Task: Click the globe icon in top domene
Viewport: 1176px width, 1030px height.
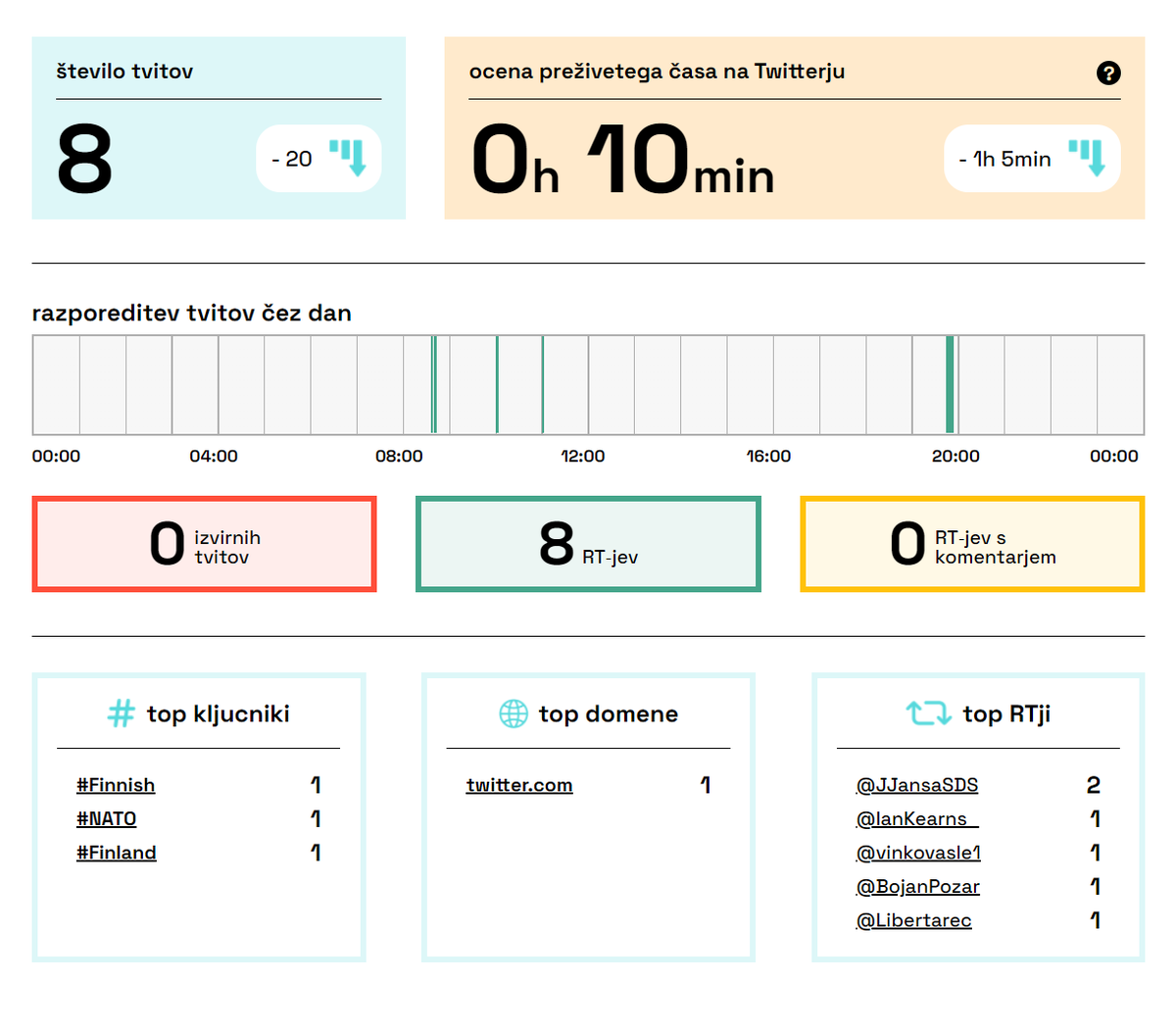Action: (x=514, y=713)
